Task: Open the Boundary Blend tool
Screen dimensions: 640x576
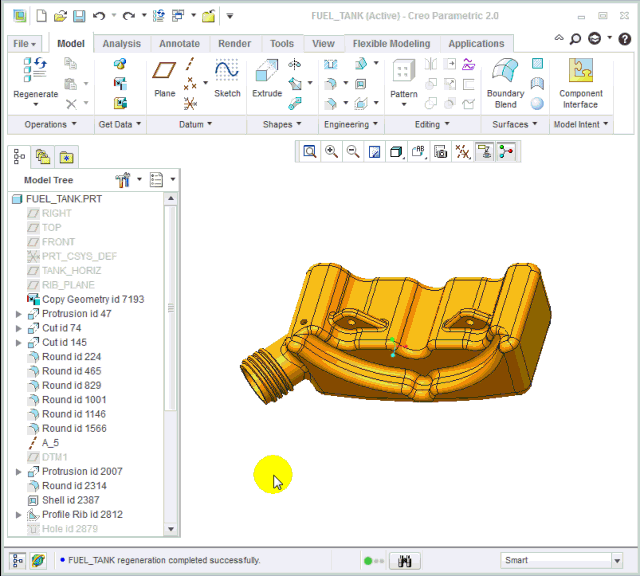Action: (x=505, y=70)
